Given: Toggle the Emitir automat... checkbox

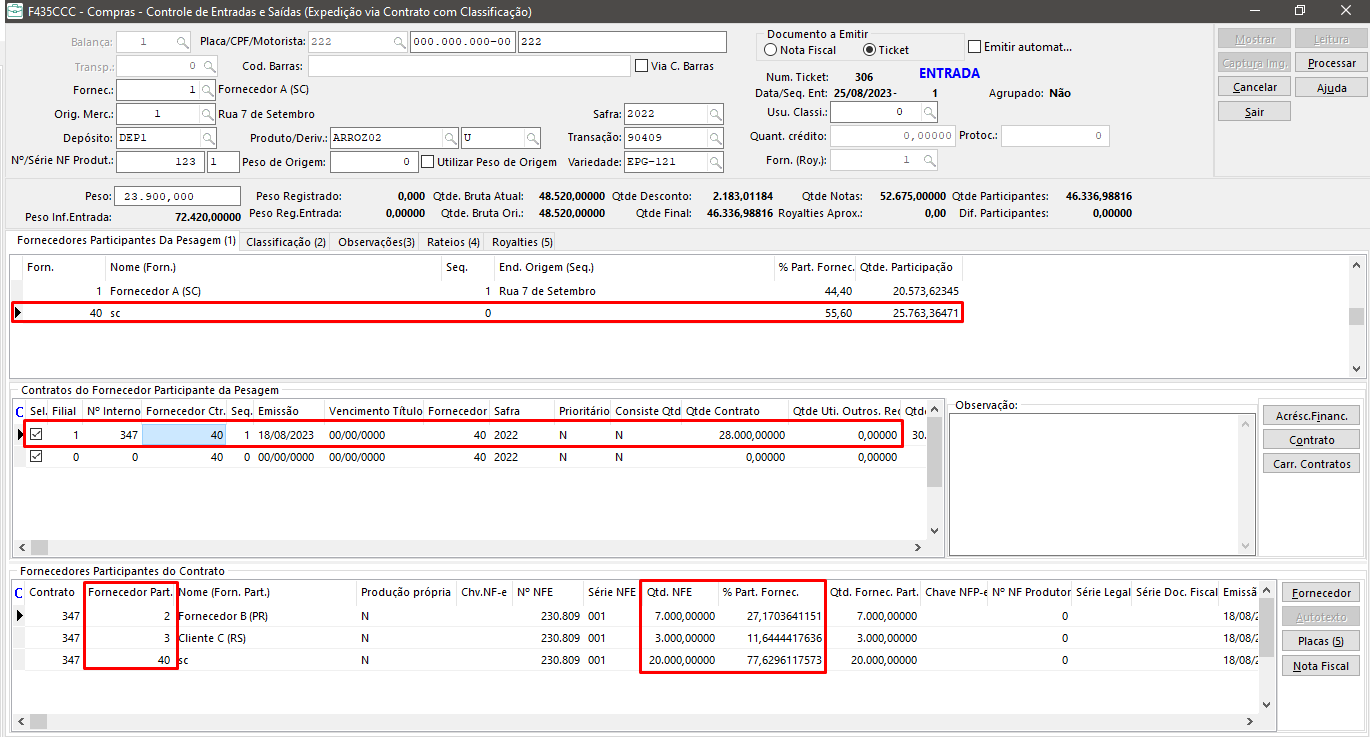Looking at the screenshot, I should (x=975, y=47).
